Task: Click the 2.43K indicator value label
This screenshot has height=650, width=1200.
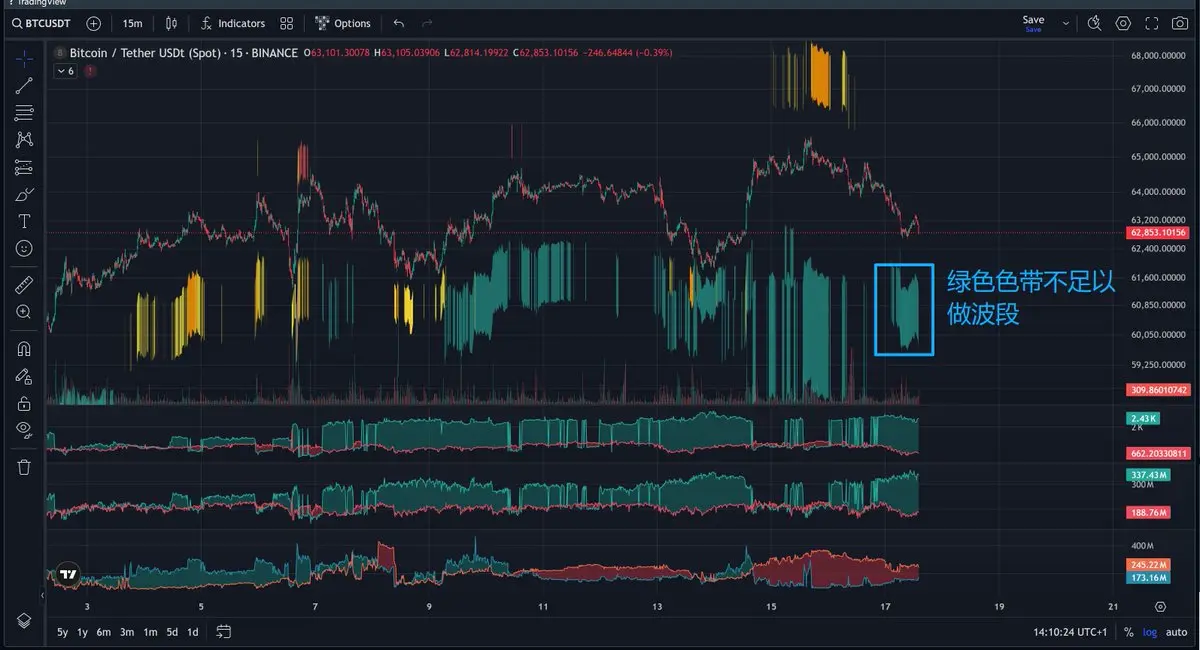Action: coord(1142,418)
